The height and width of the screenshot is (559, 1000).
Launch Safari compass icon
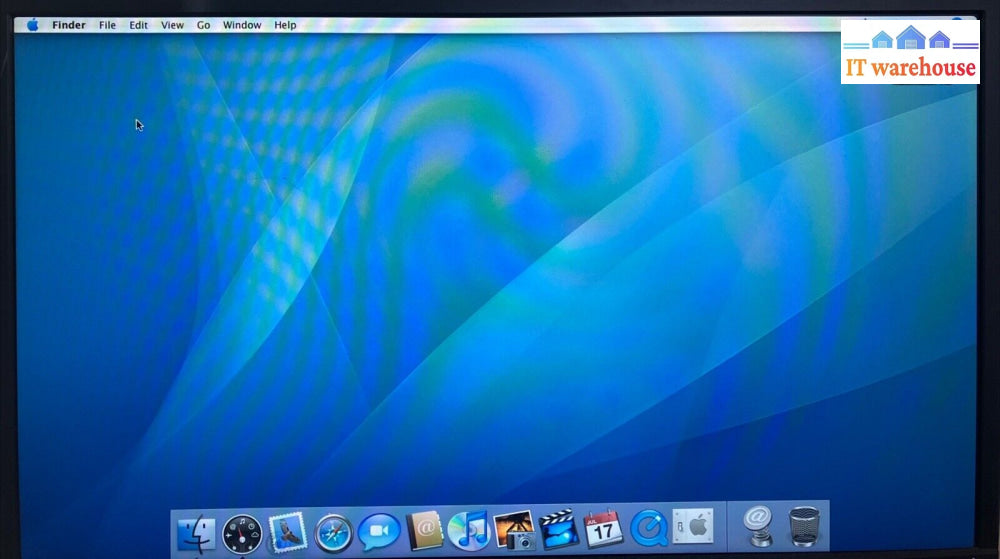[x=333, y=531]
